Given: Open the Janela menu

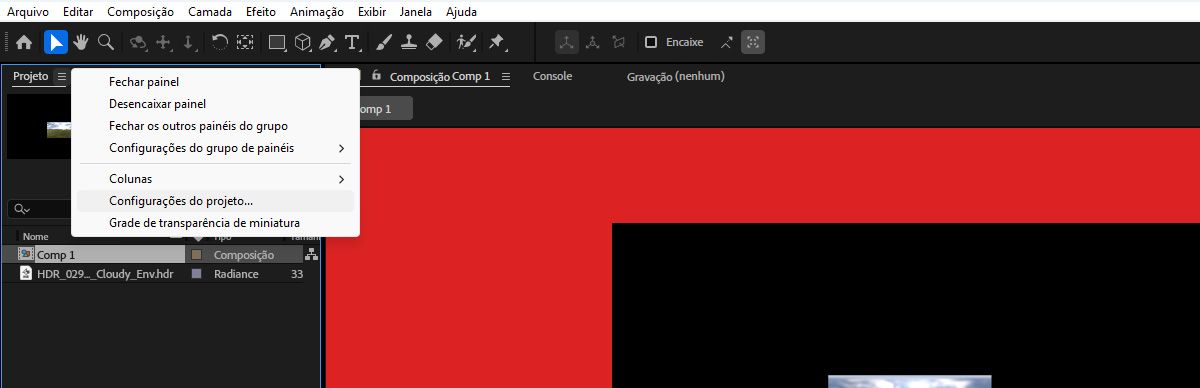Looking at the screenshot, I should [416, 12].
